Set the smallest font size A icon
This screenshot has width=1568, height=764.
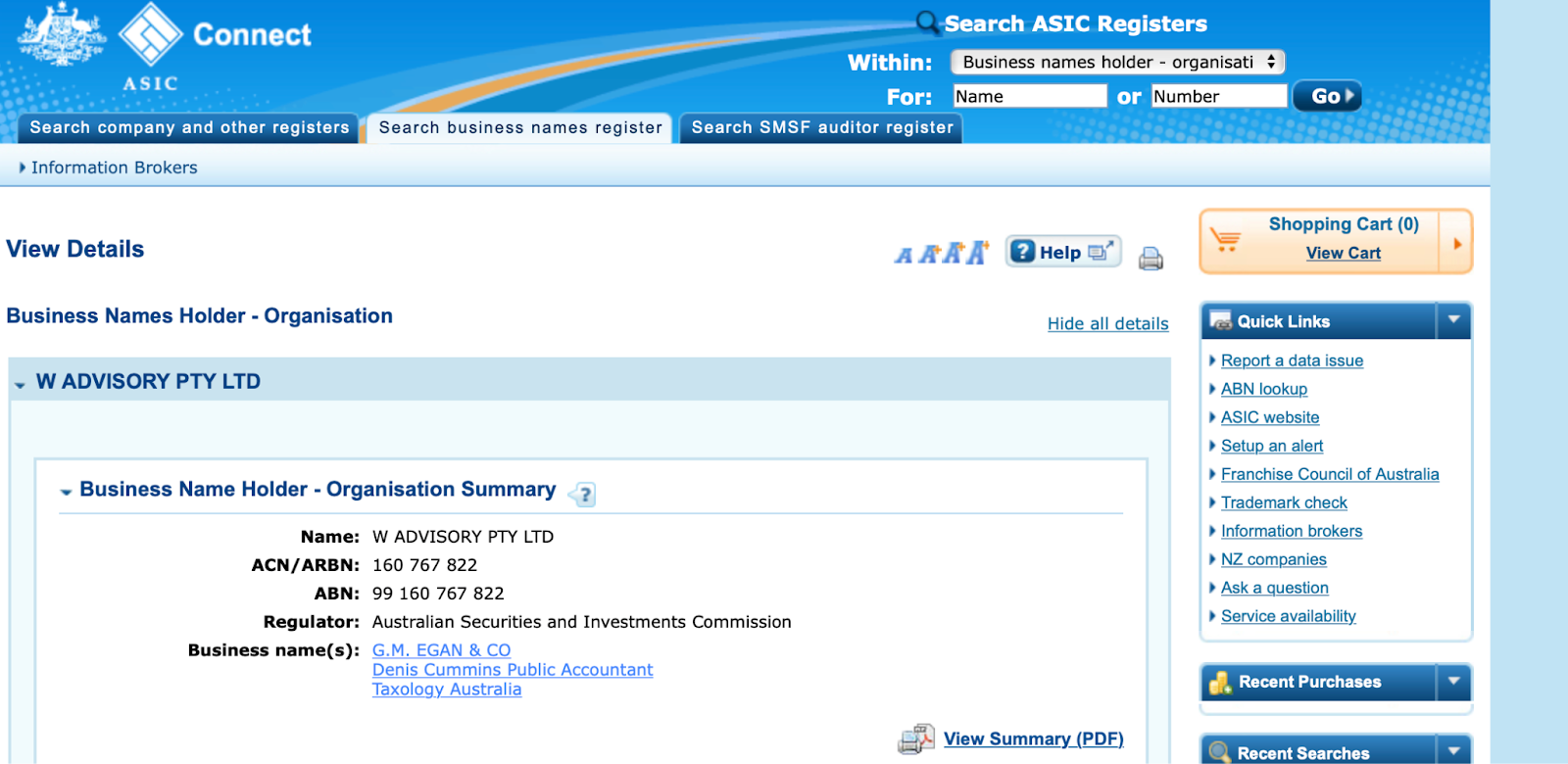tap(904, 256)
